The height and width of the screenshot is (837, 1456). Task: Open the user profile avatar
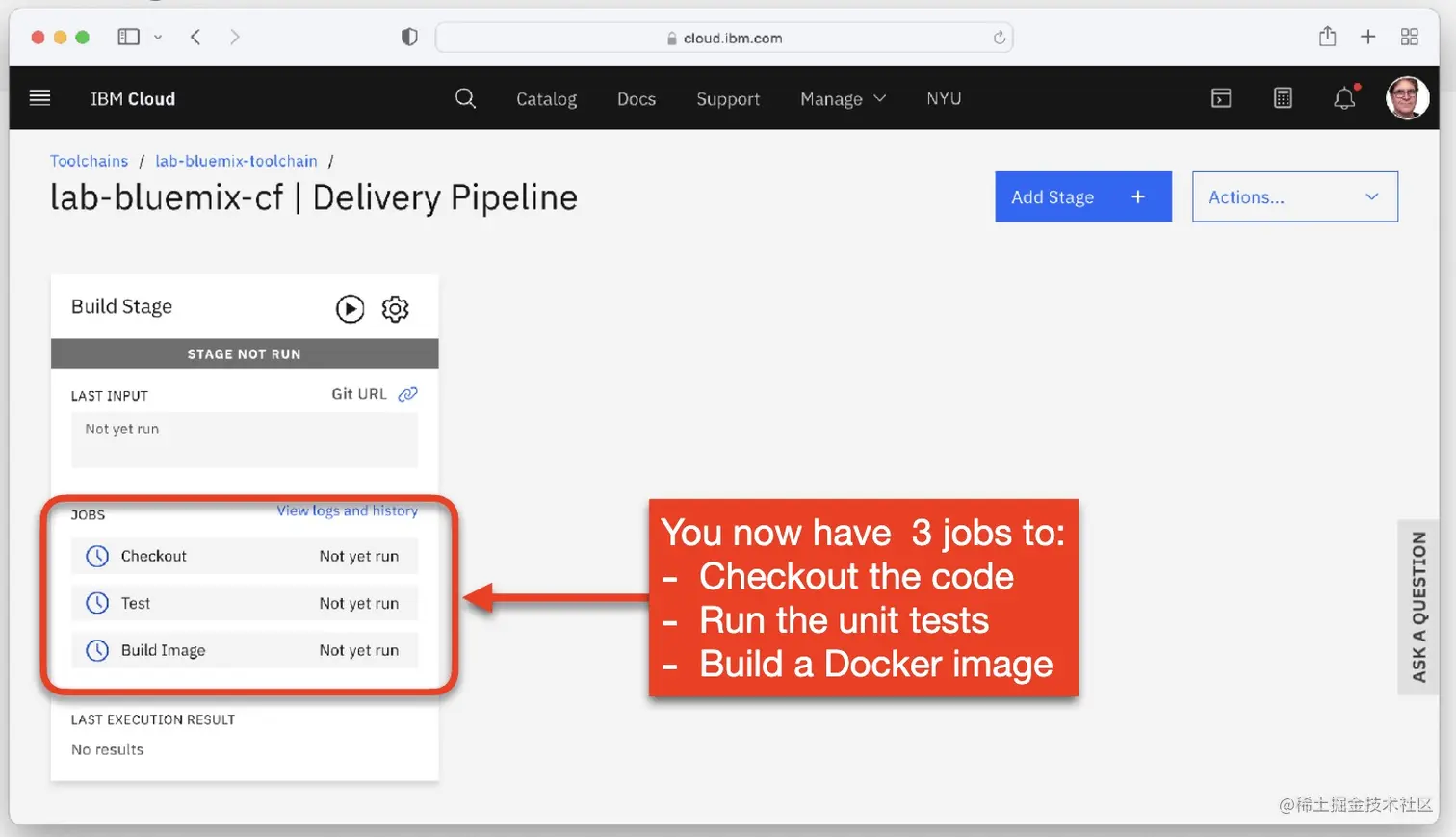[x=1407, y=98]
